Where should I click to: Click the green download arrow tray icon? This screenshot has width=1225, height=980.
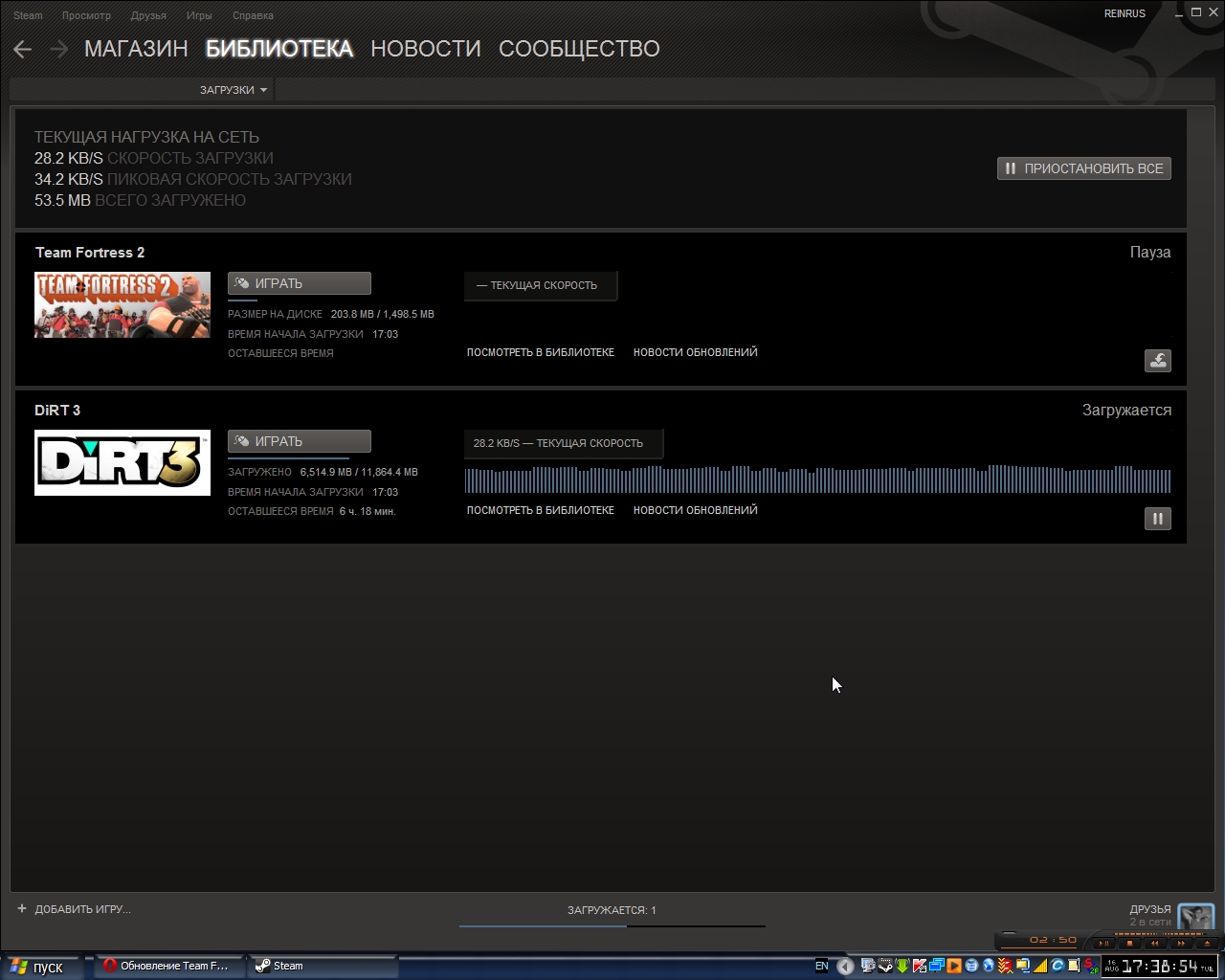pos(902,966)
